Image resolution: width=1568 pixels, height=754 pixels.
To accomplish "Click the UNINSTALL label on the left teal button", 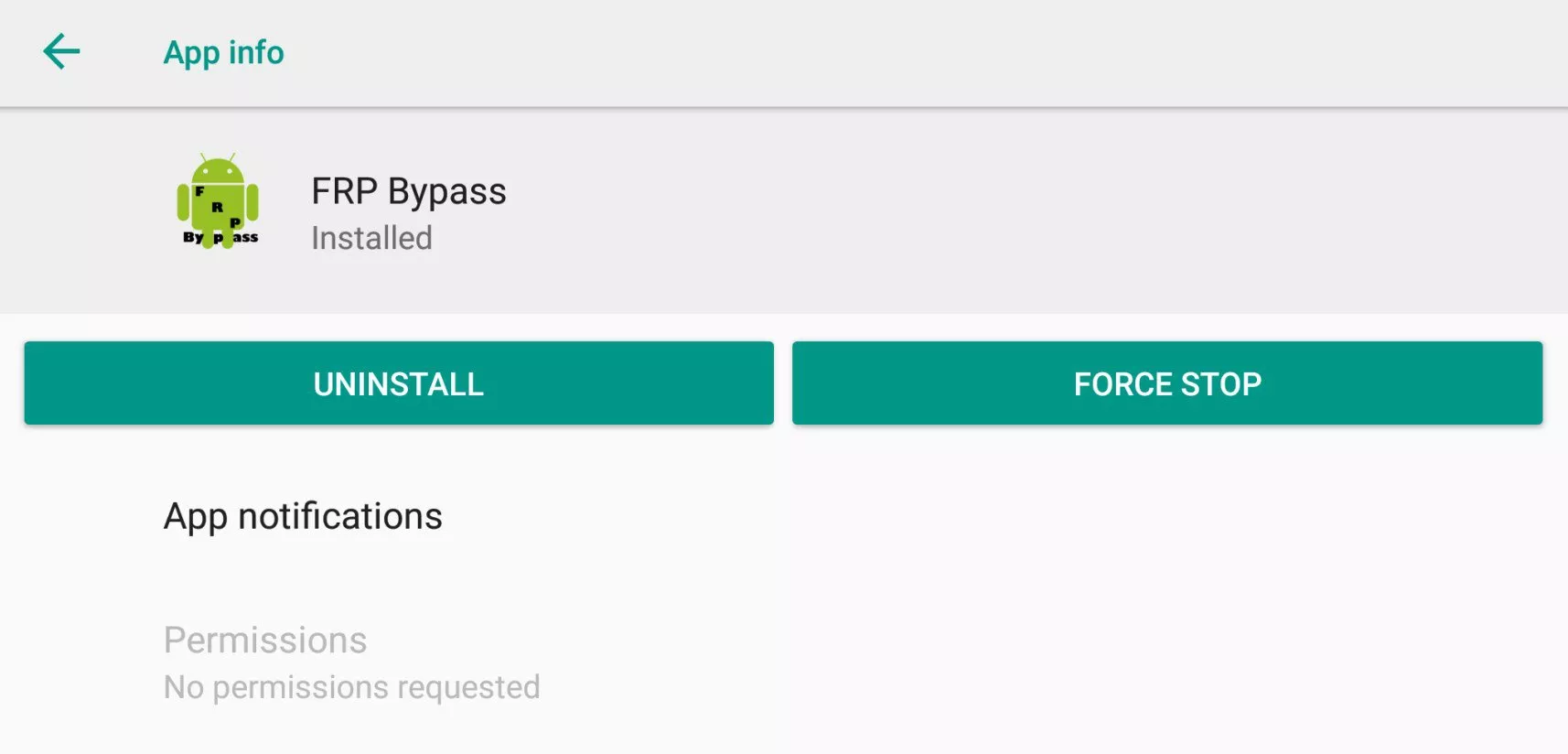I will (399, 384).
